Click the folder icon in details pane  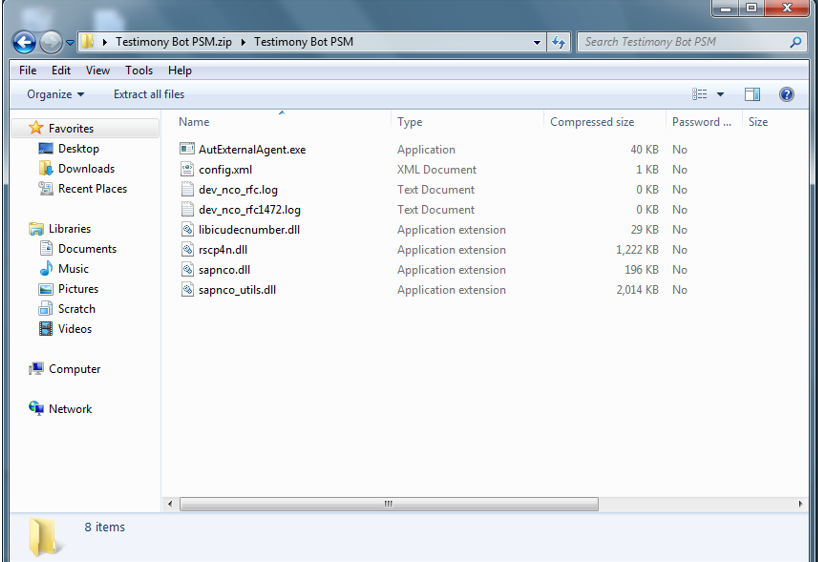[x=45, y=537]
